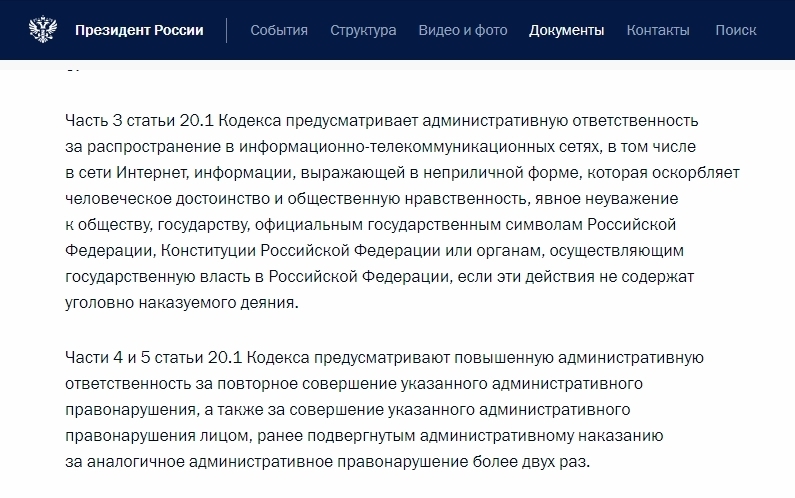Image resolution: width=795 pixels, height=498 pixels.
Task: Select the Документы navigation item
Action: point(566,30)
